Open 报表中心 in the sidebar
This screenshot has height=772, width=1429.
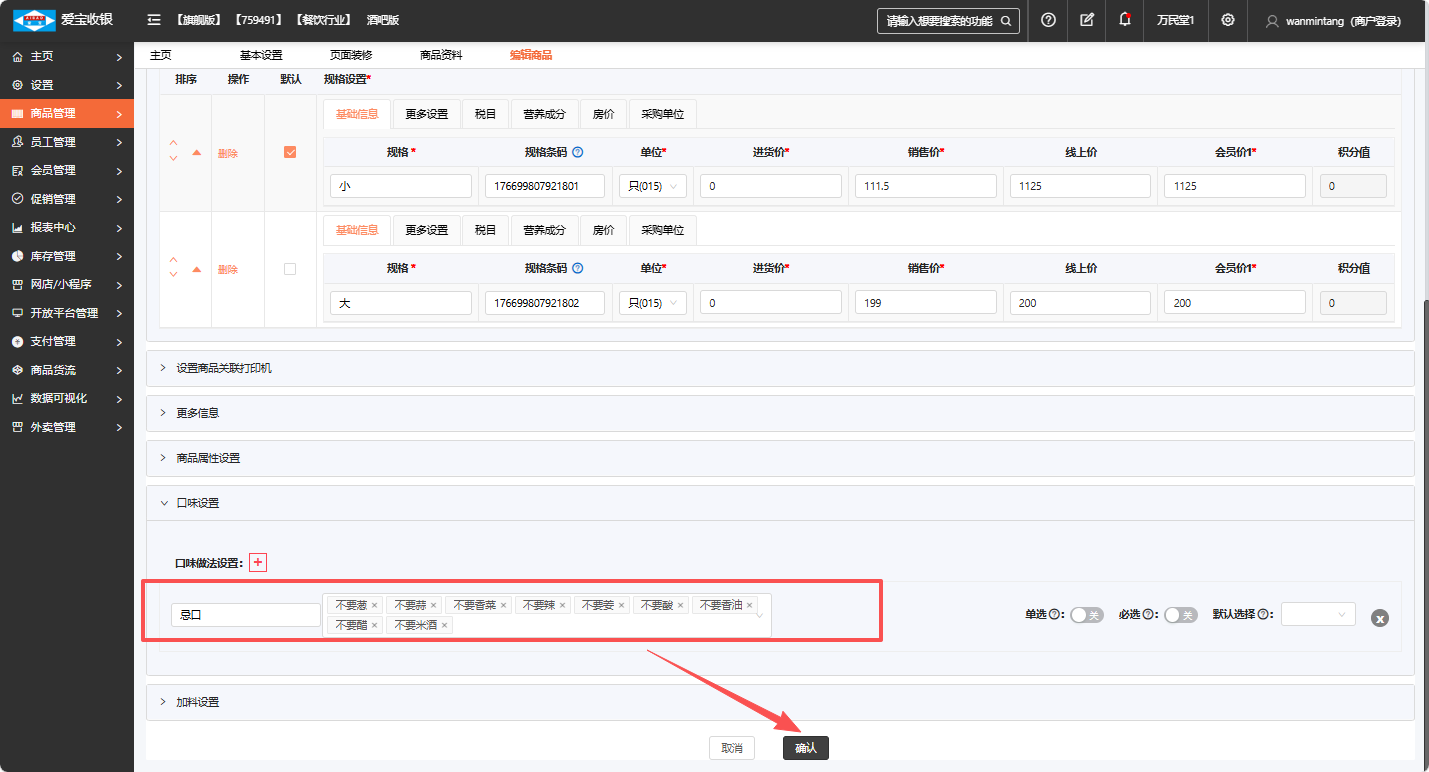point(67,227)
